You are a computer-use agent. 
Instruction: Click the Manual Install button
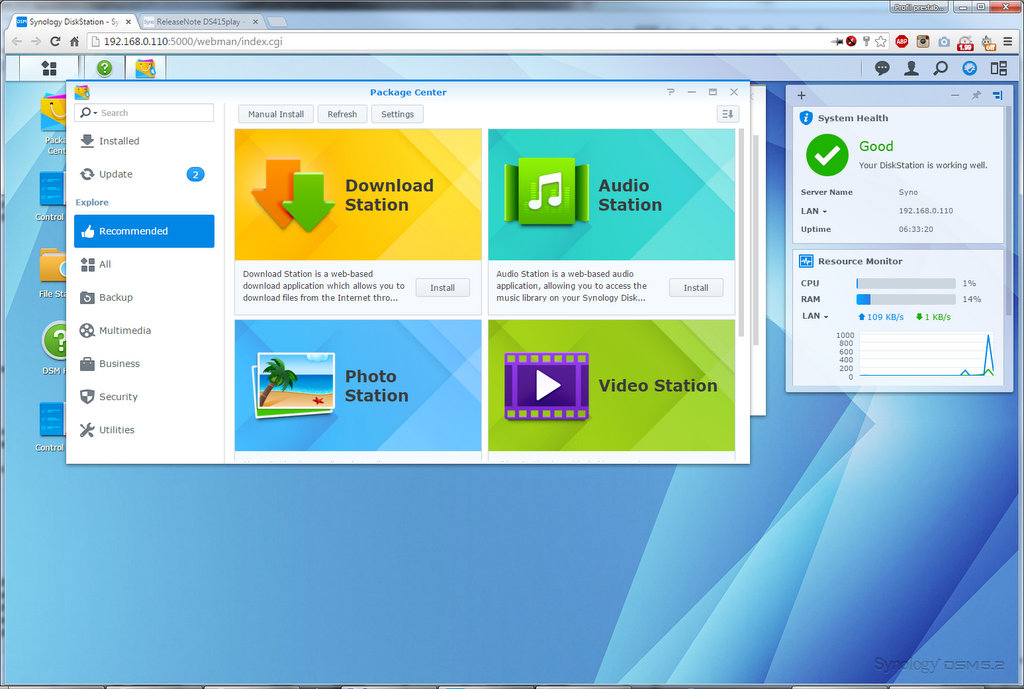pyautogui.click(x=276, y=114)
